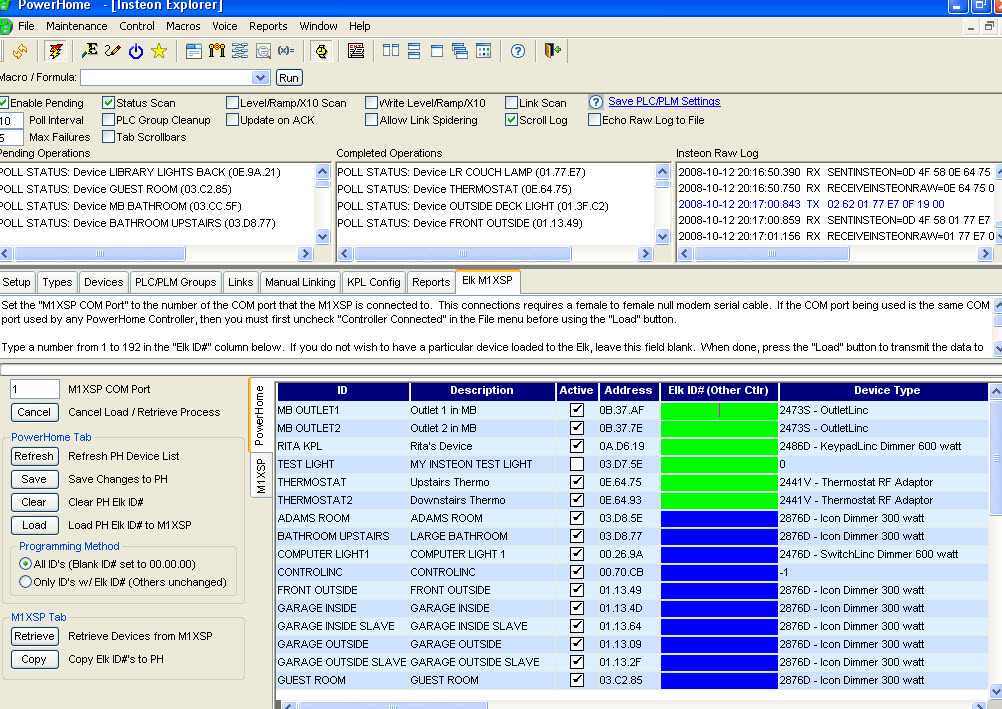Select Only ID's w/ Elk ID# radio button
The width and height of the screenshot is (1002, 709).
point(26,582)
